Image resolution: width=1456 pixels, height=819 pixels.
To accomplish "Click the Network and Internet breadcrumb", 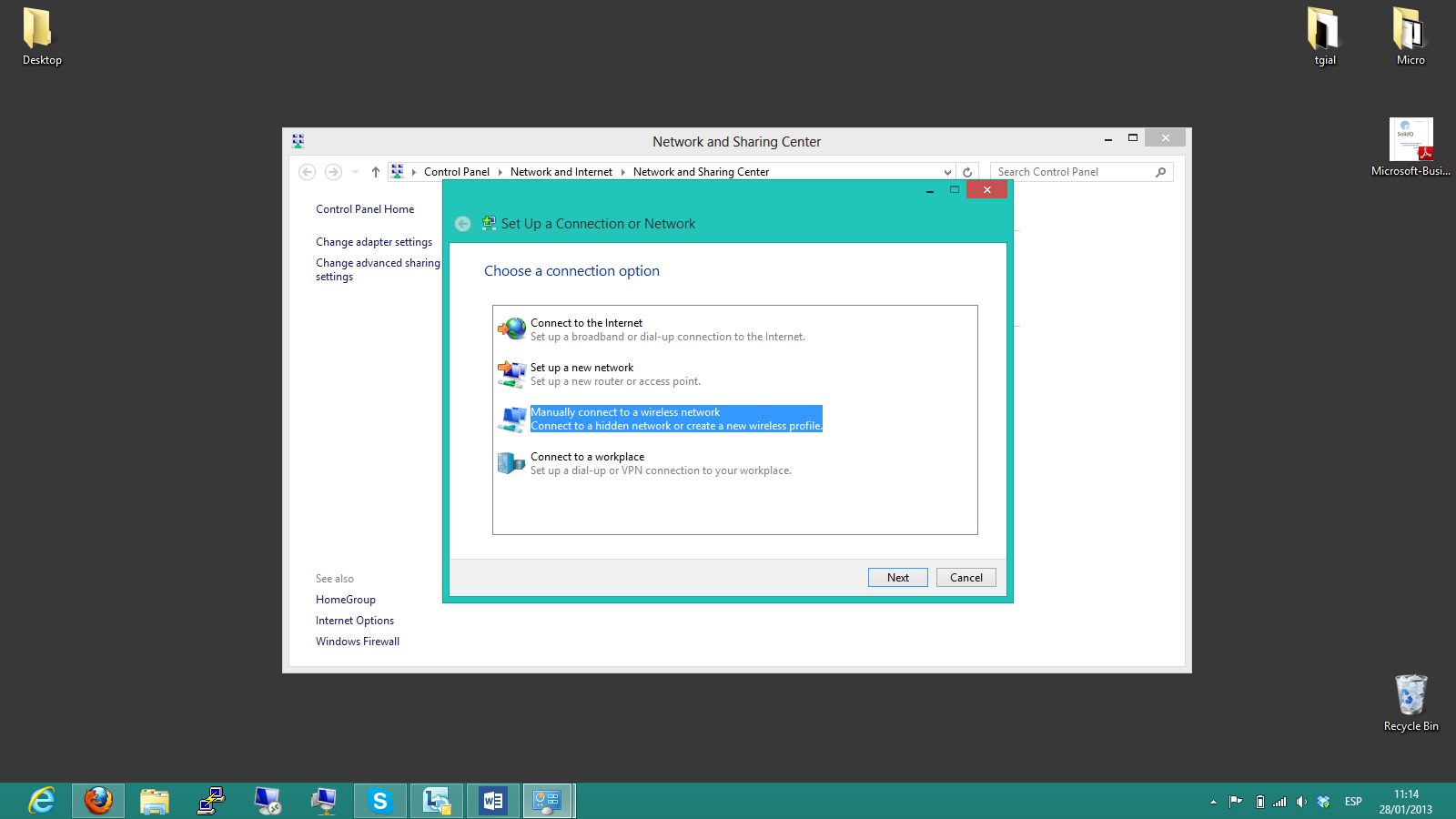I will coord(561,172).
